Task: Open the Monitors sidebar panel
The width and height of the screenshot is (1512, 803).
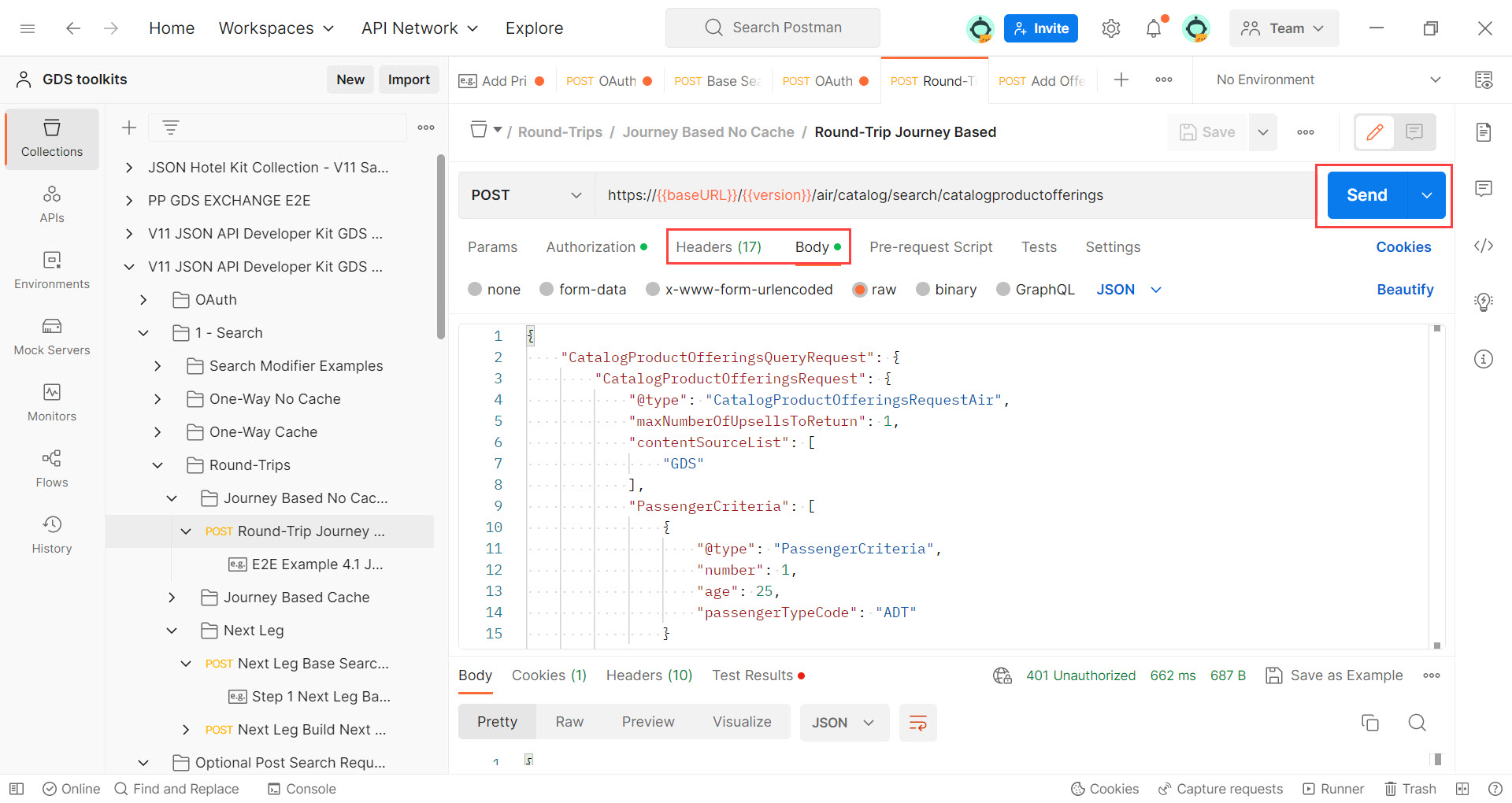Action: [52, 402]
